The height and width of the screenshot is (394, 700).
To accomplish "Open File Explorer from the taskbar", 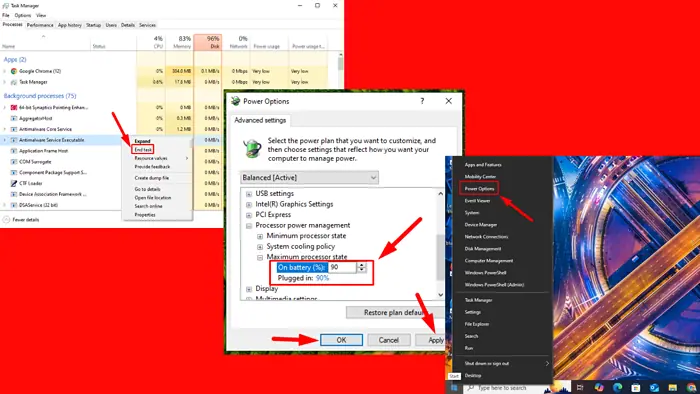I will [x=673, y=387].
